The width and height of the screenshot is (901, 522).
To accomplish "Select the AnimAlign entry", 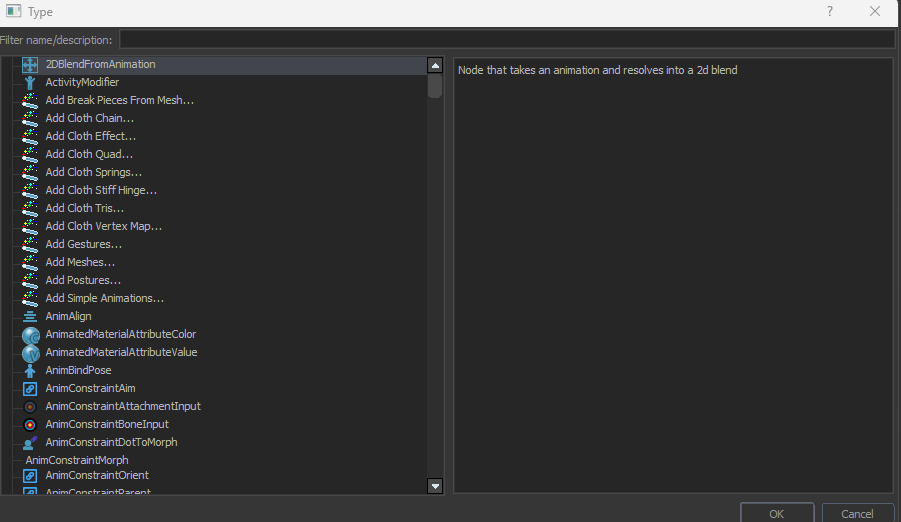I will 68,316.
